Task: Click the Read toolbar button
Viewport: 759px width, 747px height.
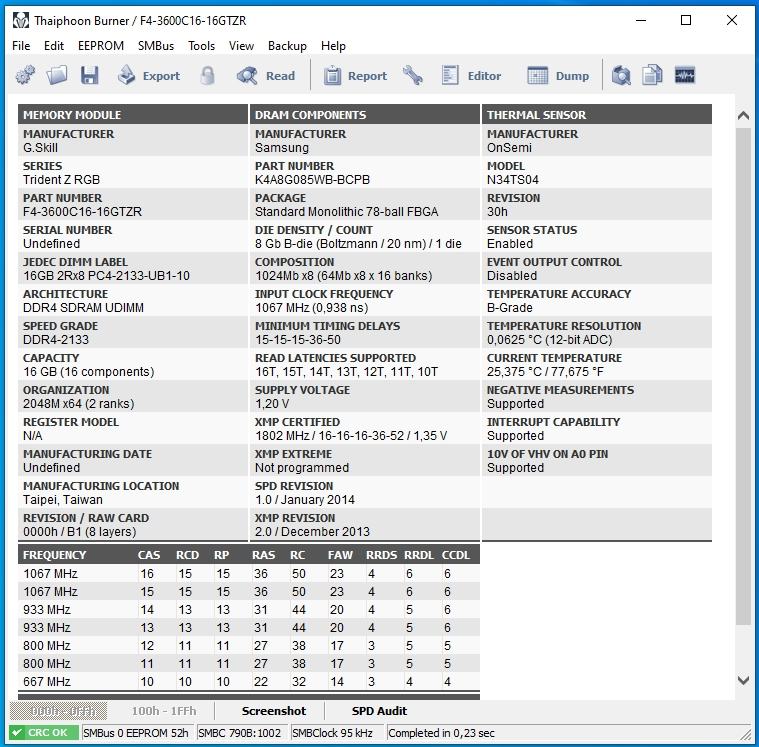Action: 266,76
